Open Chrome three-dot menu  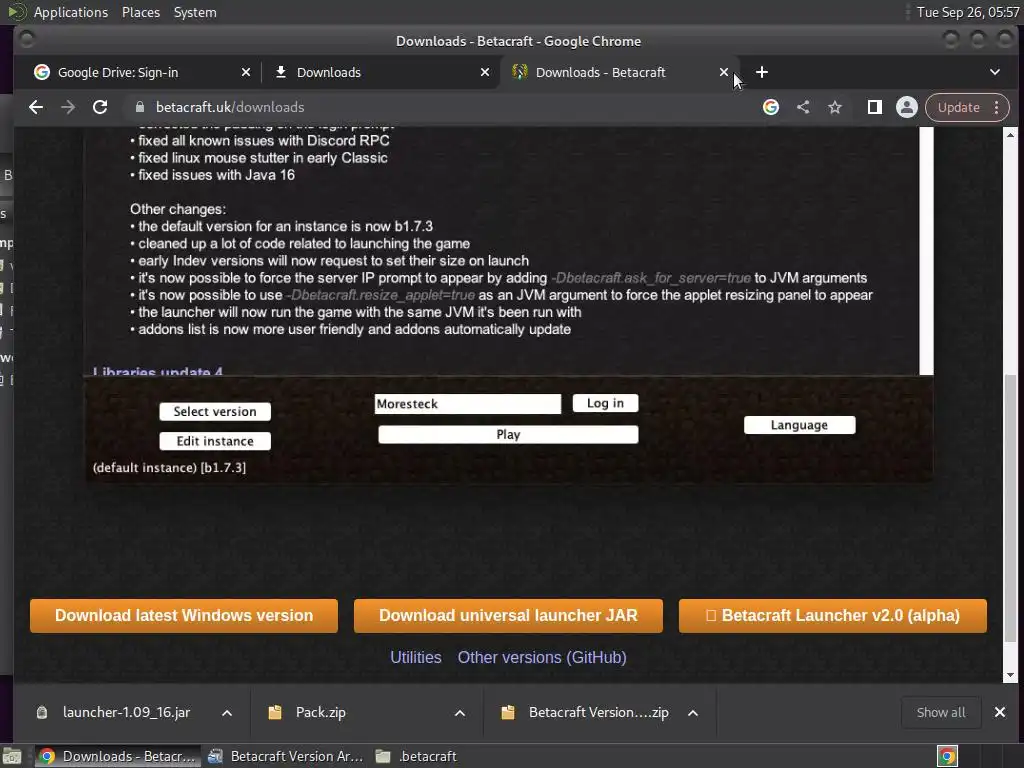pos(997,107)
